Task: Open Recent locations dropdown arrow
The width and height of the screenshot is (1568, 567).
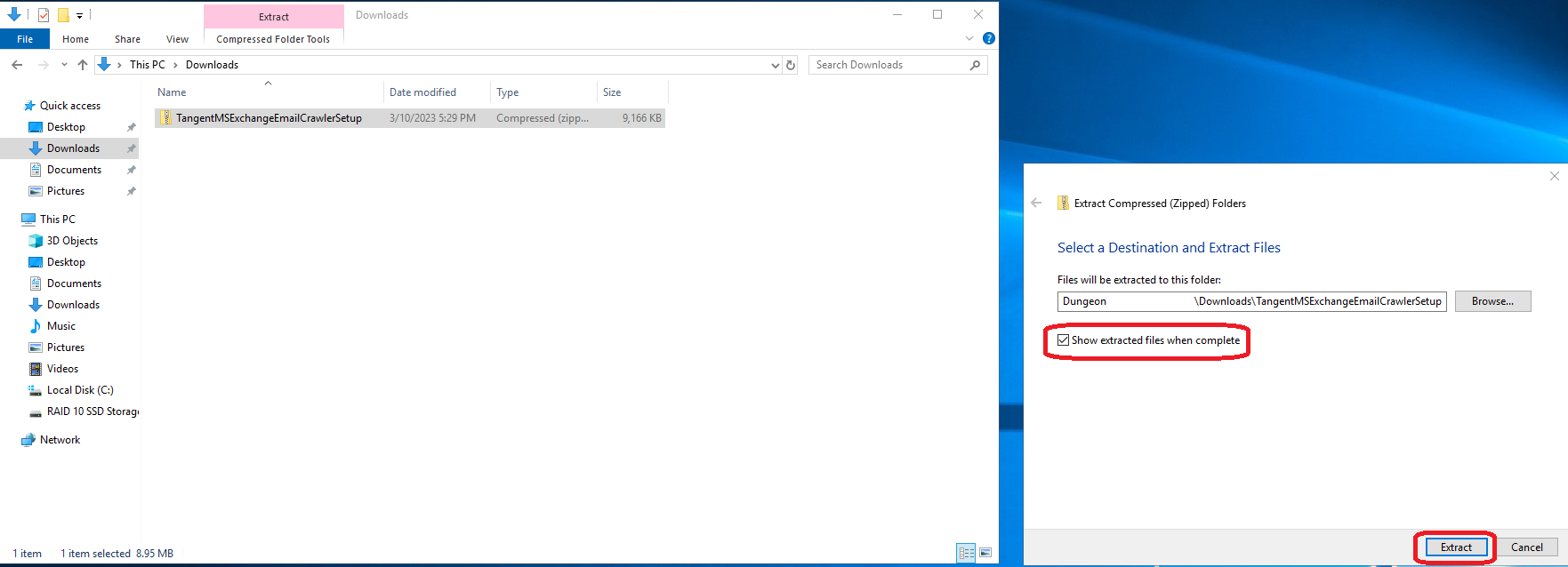Action: 64,65
